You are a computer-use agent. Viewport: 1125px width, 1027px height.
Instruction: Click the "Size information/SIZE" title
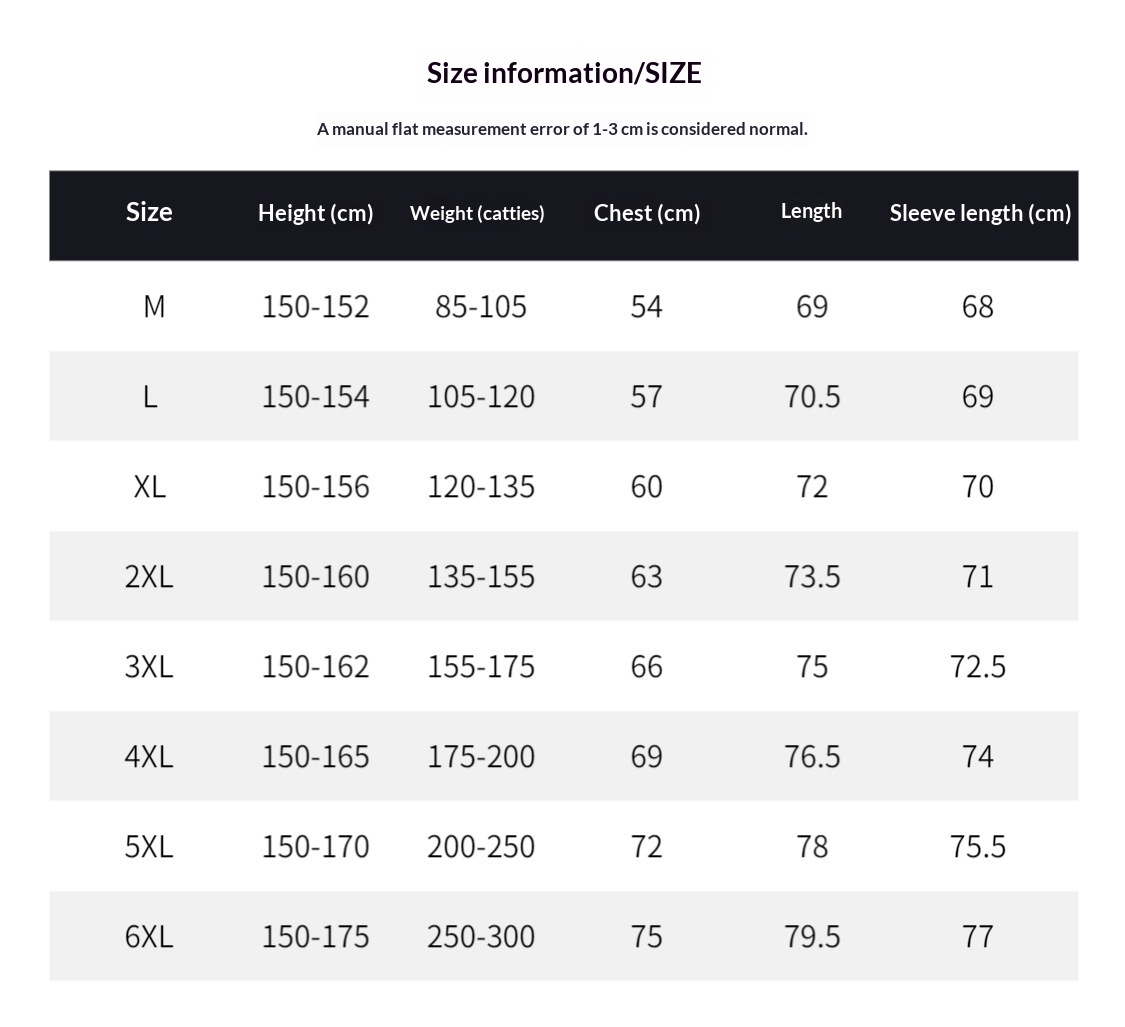(x=564, y=73)
